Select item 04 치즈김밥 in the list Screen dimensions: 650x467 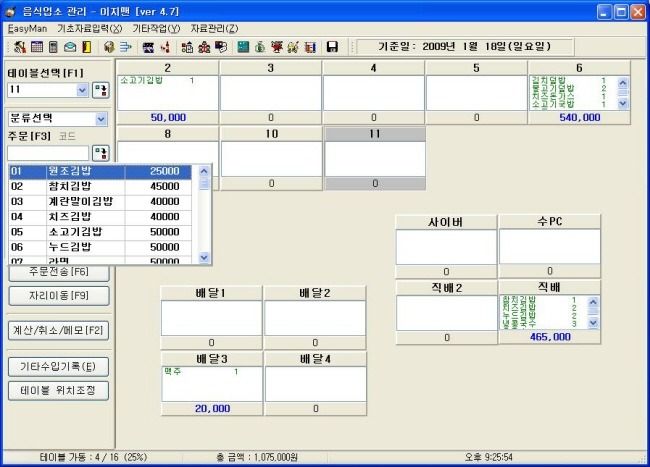(x=100, y=217)
